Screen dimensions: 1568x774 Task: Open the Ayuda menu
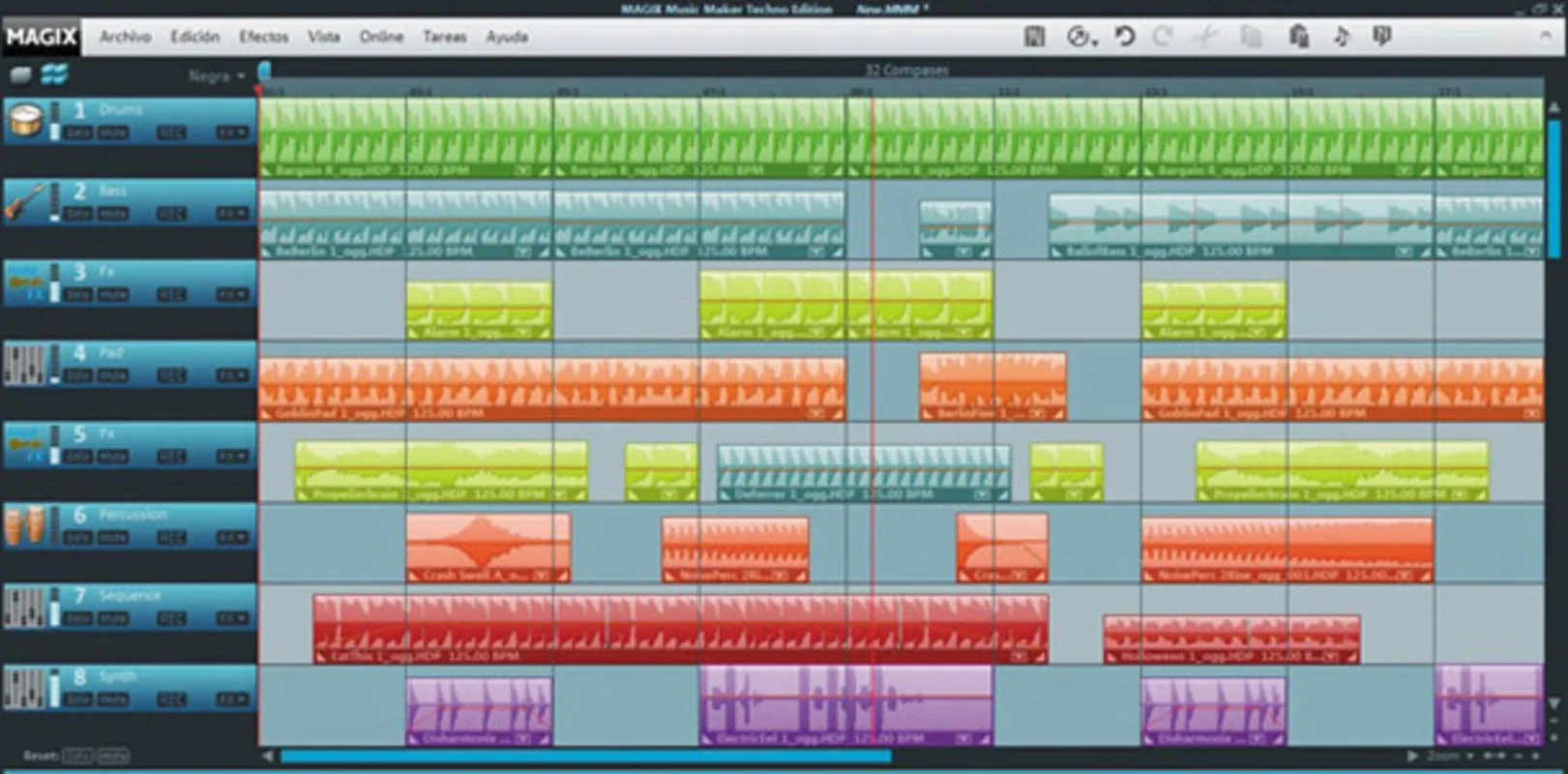click(x=507, y=37)
